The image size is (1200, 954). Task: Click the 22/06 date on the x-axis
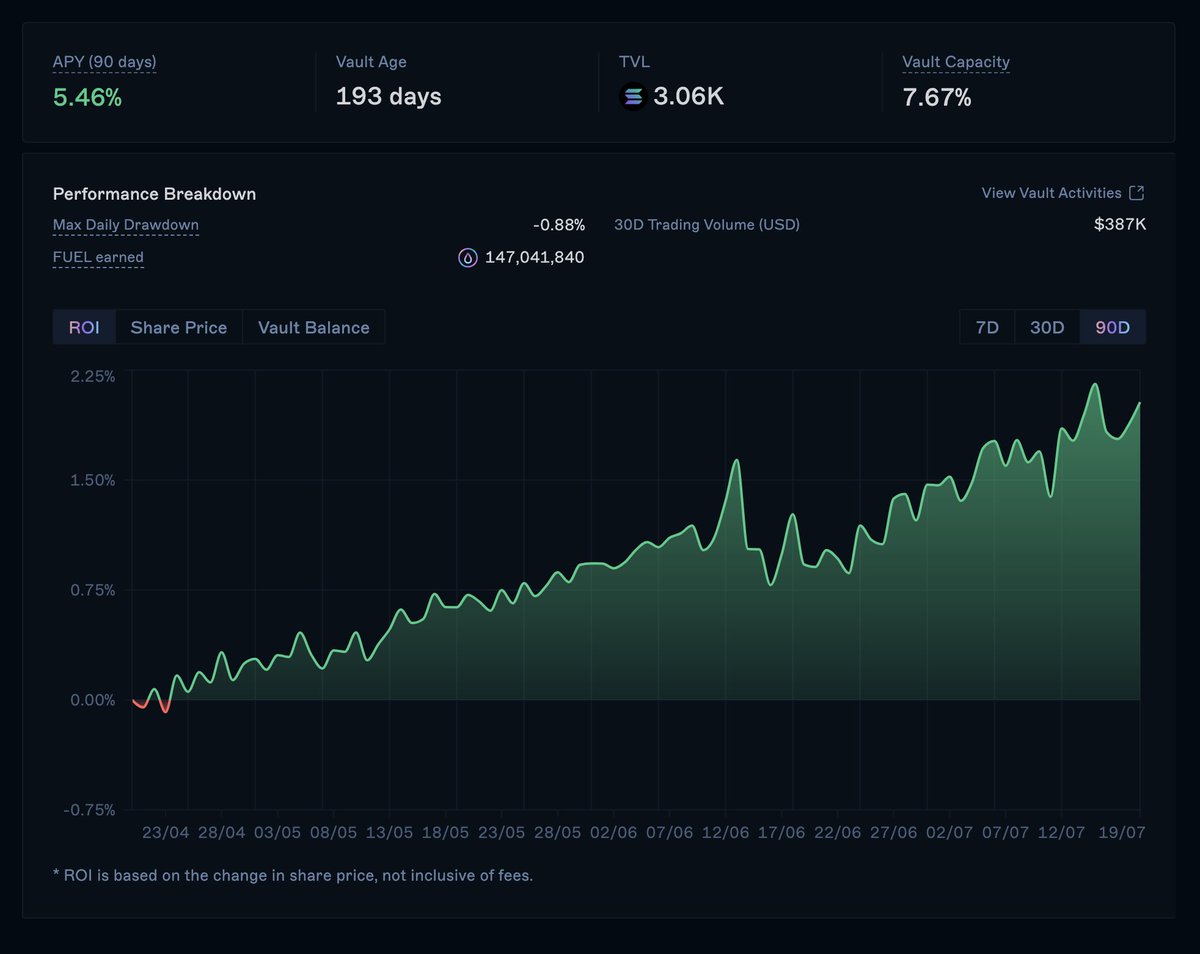[838, 833]
